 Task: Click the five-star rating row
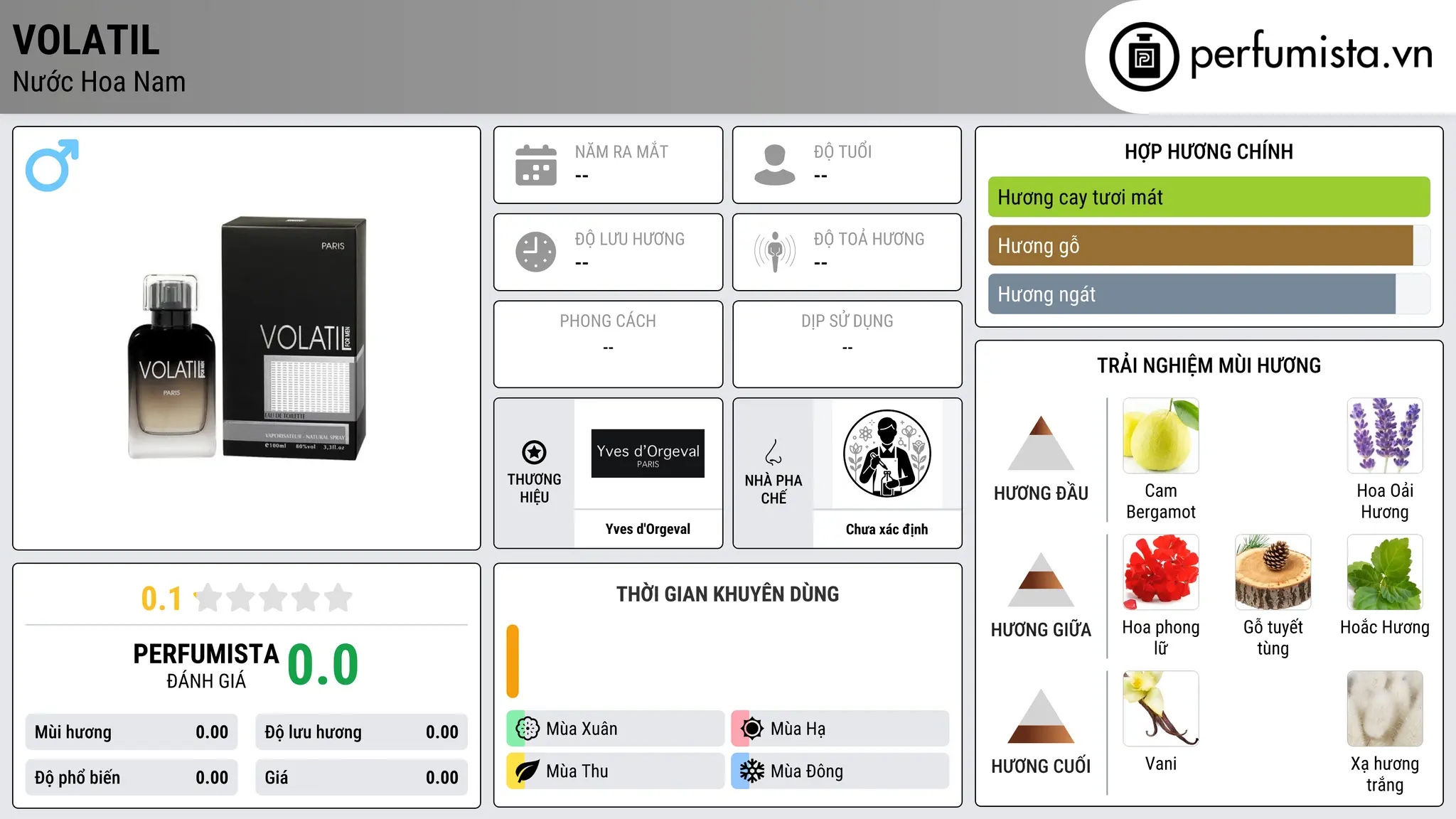click(x=274, y=598)
